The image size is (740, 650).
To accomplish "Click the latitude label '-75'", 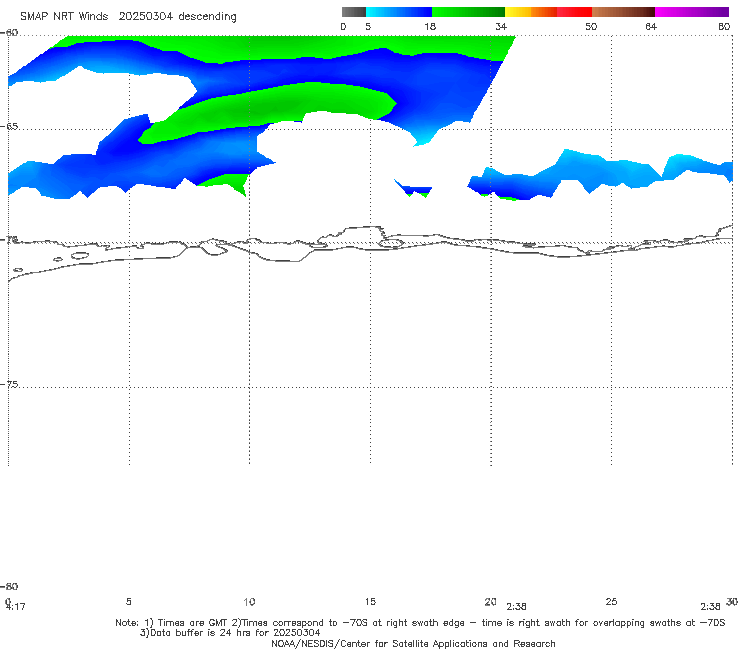I will (x=9, y=385).
